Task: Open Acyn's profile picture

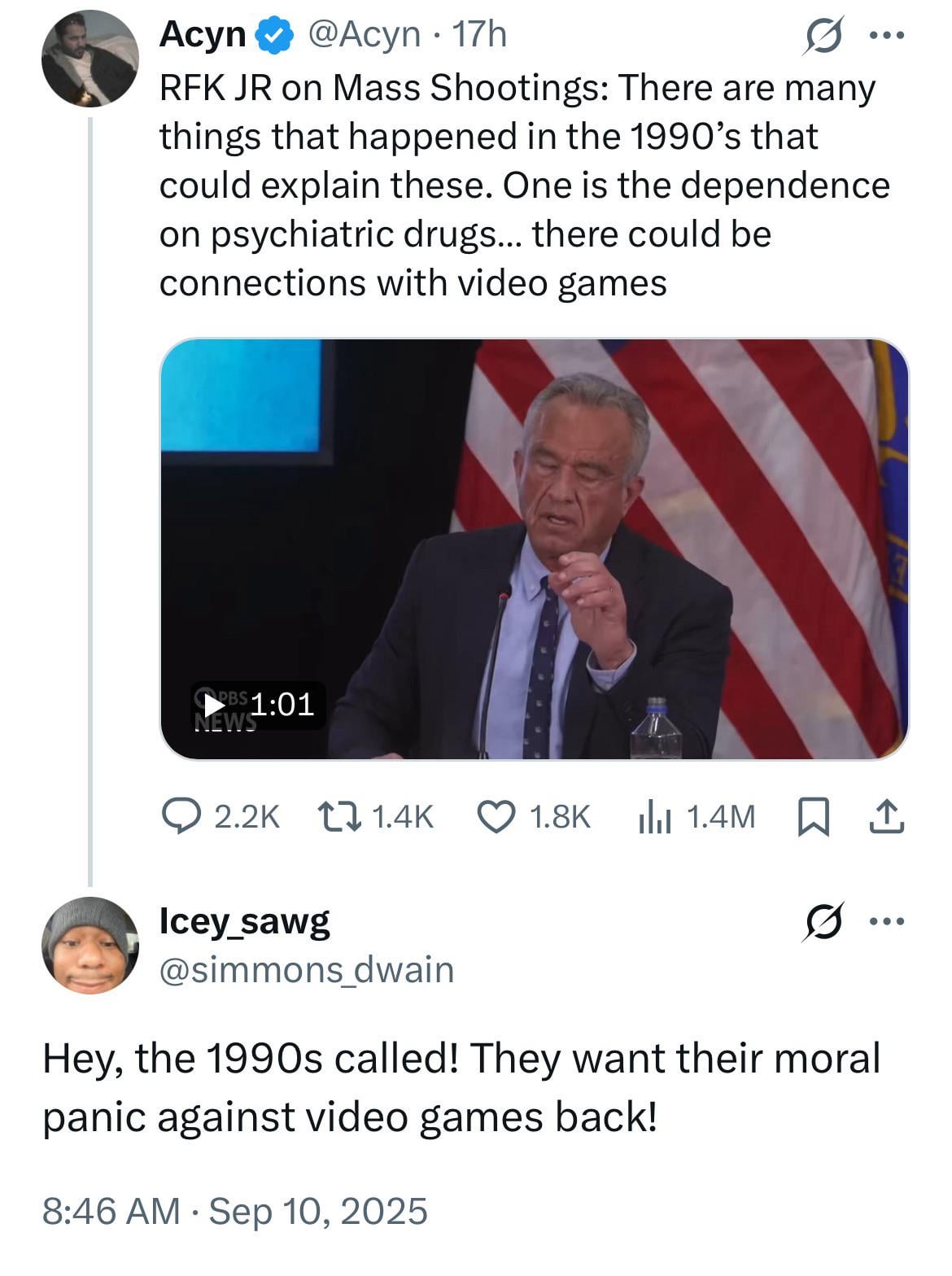Action: pyautogui.click(x=90, y=59)
